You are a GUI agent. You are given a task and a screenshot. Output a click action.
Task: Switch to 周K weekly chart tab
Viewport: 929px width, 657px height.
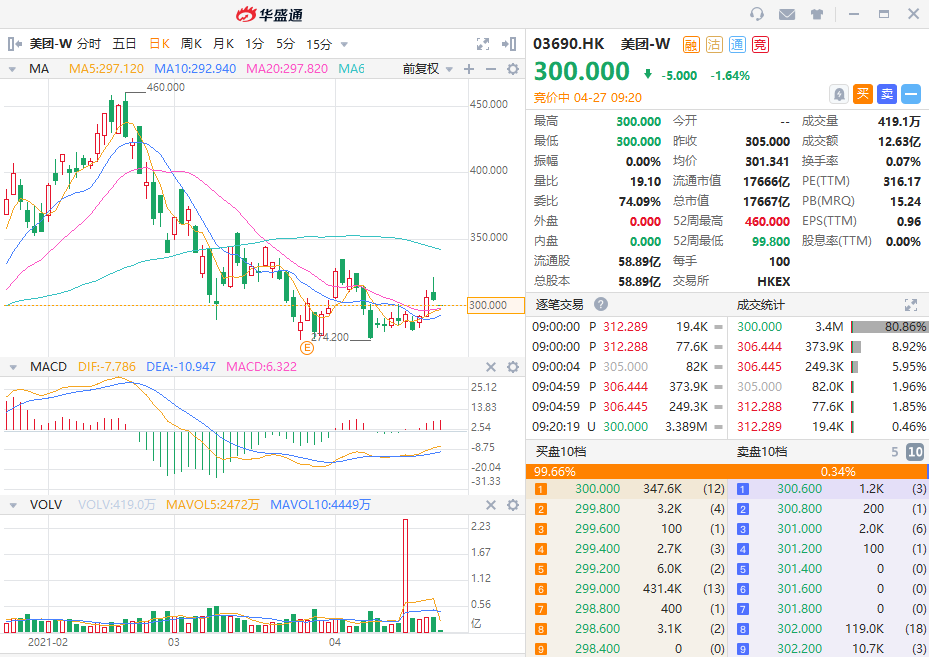click(191, 44)
